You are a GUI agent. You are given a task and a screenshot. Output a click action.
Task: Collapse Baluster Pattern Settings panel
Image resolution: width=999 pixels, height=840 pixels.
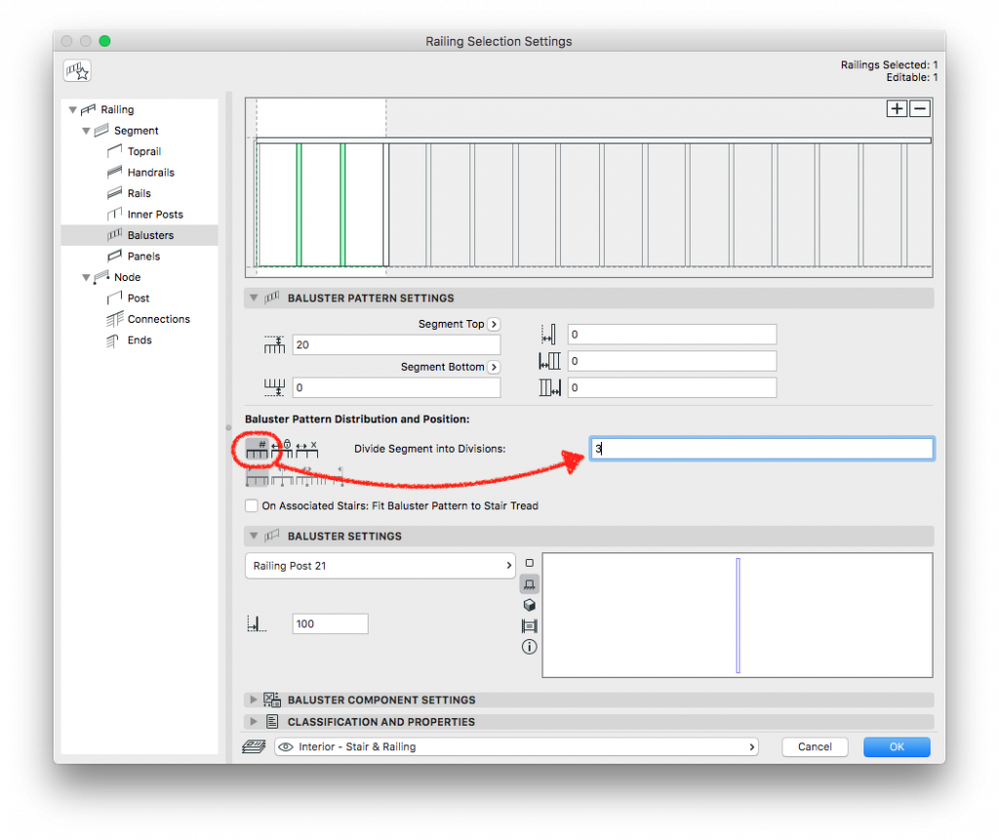[x=254, y=298]
